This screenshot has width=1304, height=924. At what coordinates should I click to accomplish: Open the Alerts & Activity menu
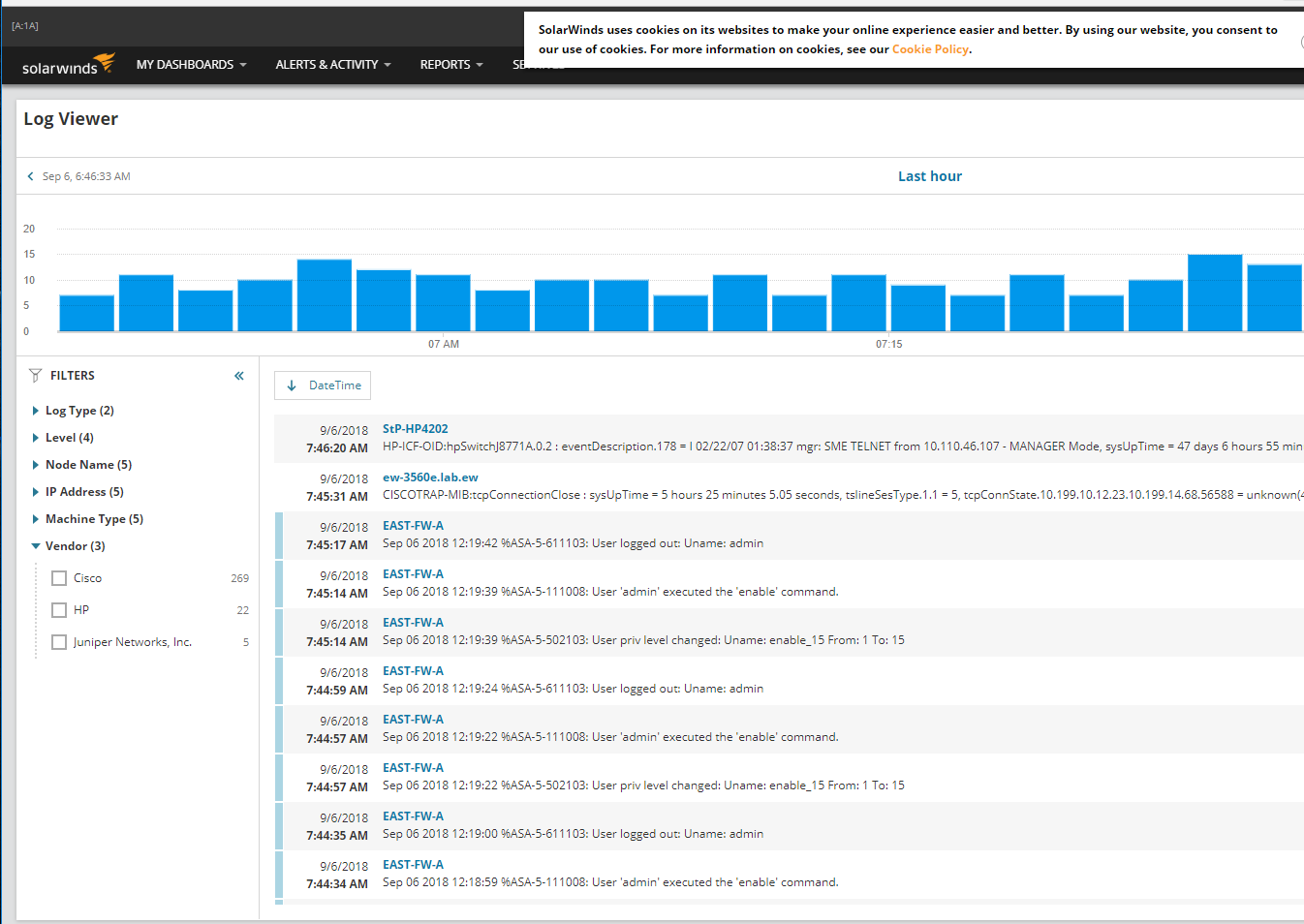333,65
